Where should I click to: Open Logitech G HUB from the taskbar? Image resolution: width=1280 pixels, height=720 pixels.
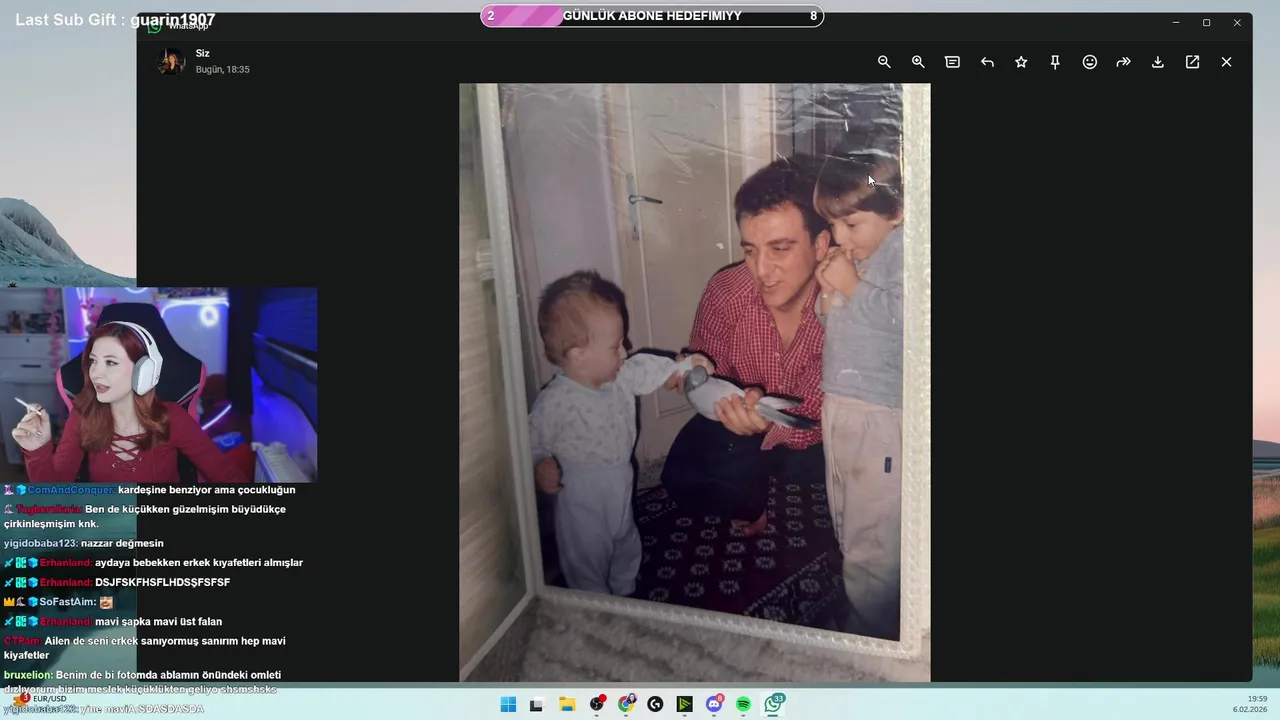[x=655, y=704]
